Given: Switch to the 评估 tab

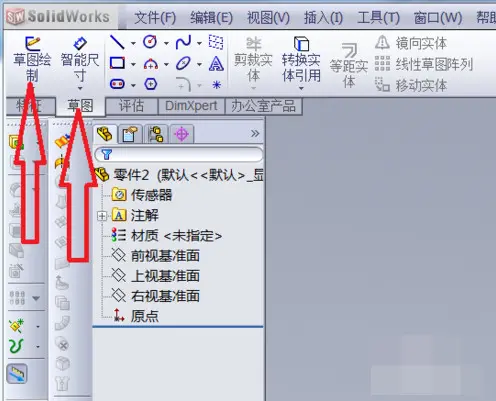Looking at the screenshot, I should 132,106.
